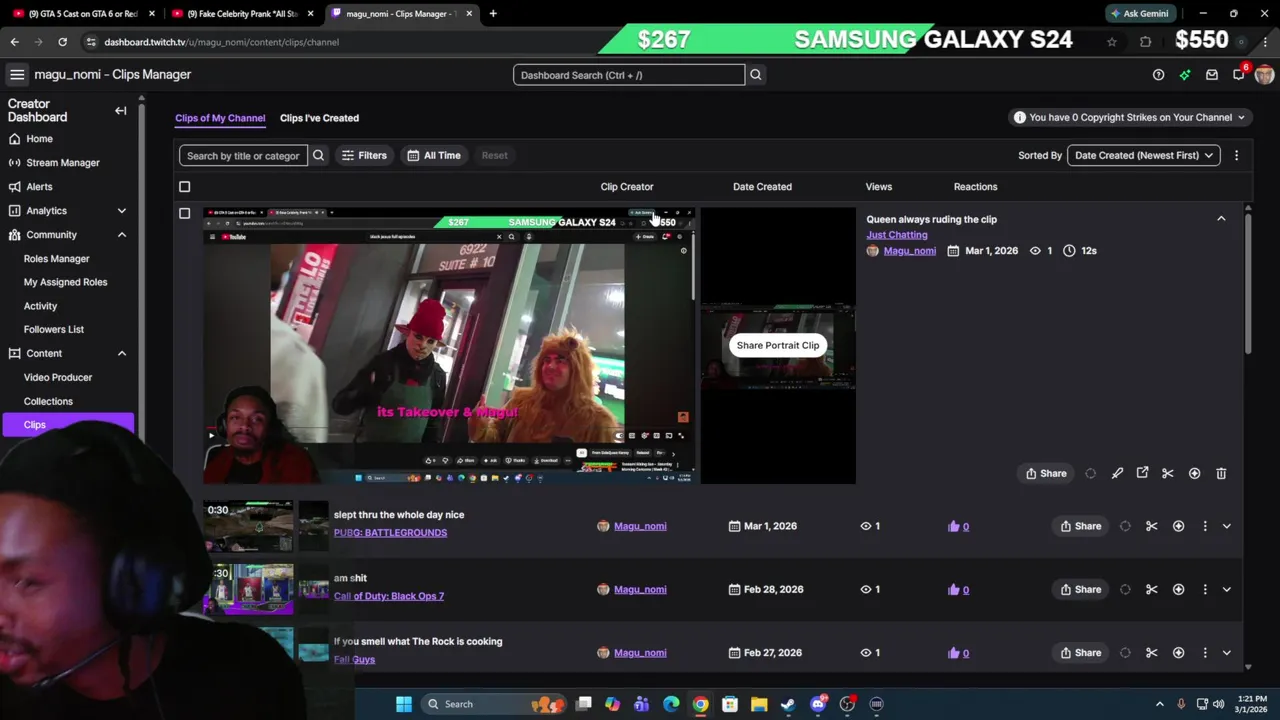The image size is (1280, 720).
Task: Open Call of Duty: Black Ops 7 link
Action: tap(389, 596)
